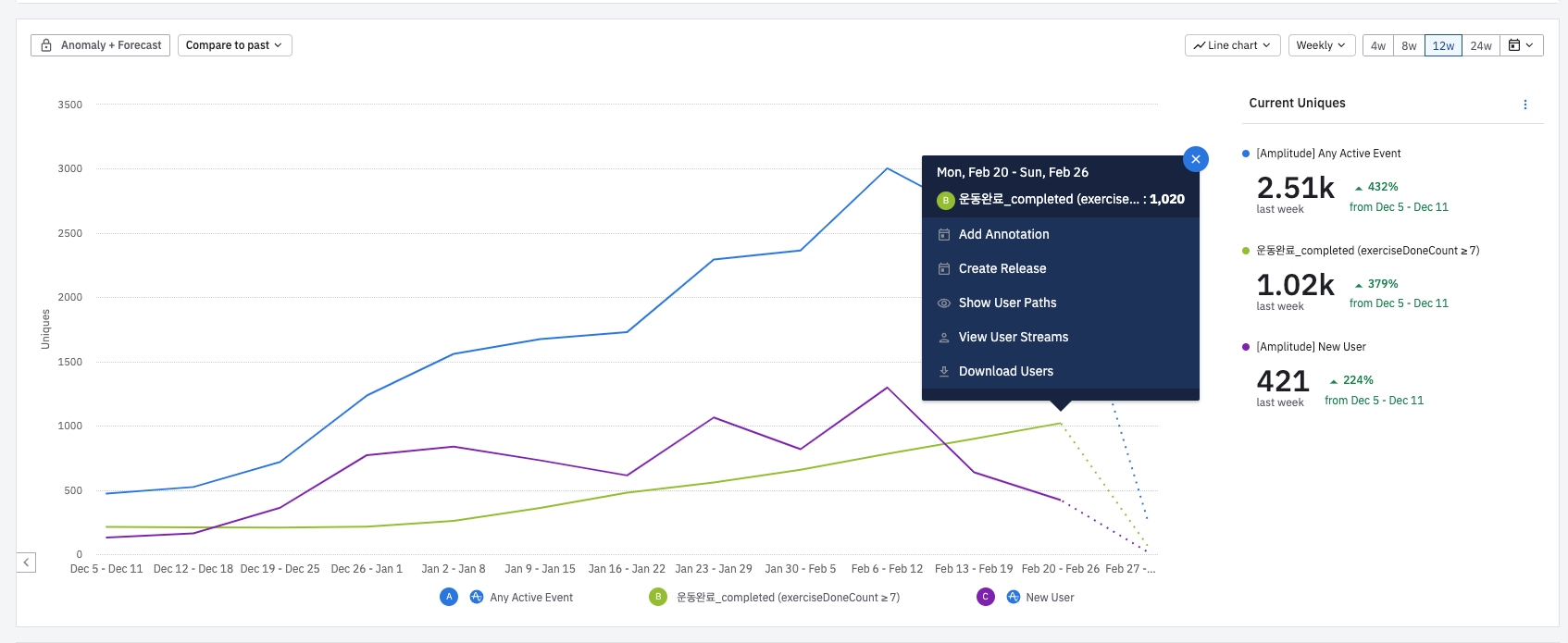
Task: Toggle series B exerciseDoneCount legend badge
Action: point(658,598)
